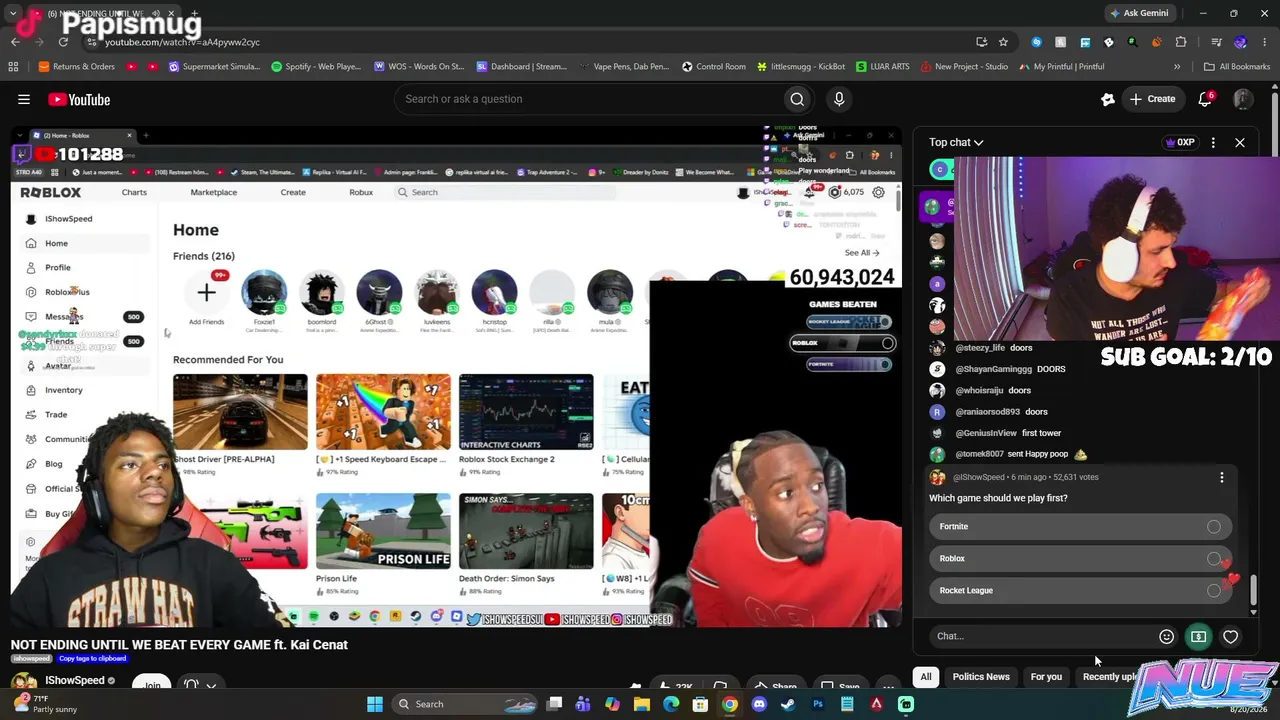Open the Returns & Orders bookmark

[x=76, y=67]
